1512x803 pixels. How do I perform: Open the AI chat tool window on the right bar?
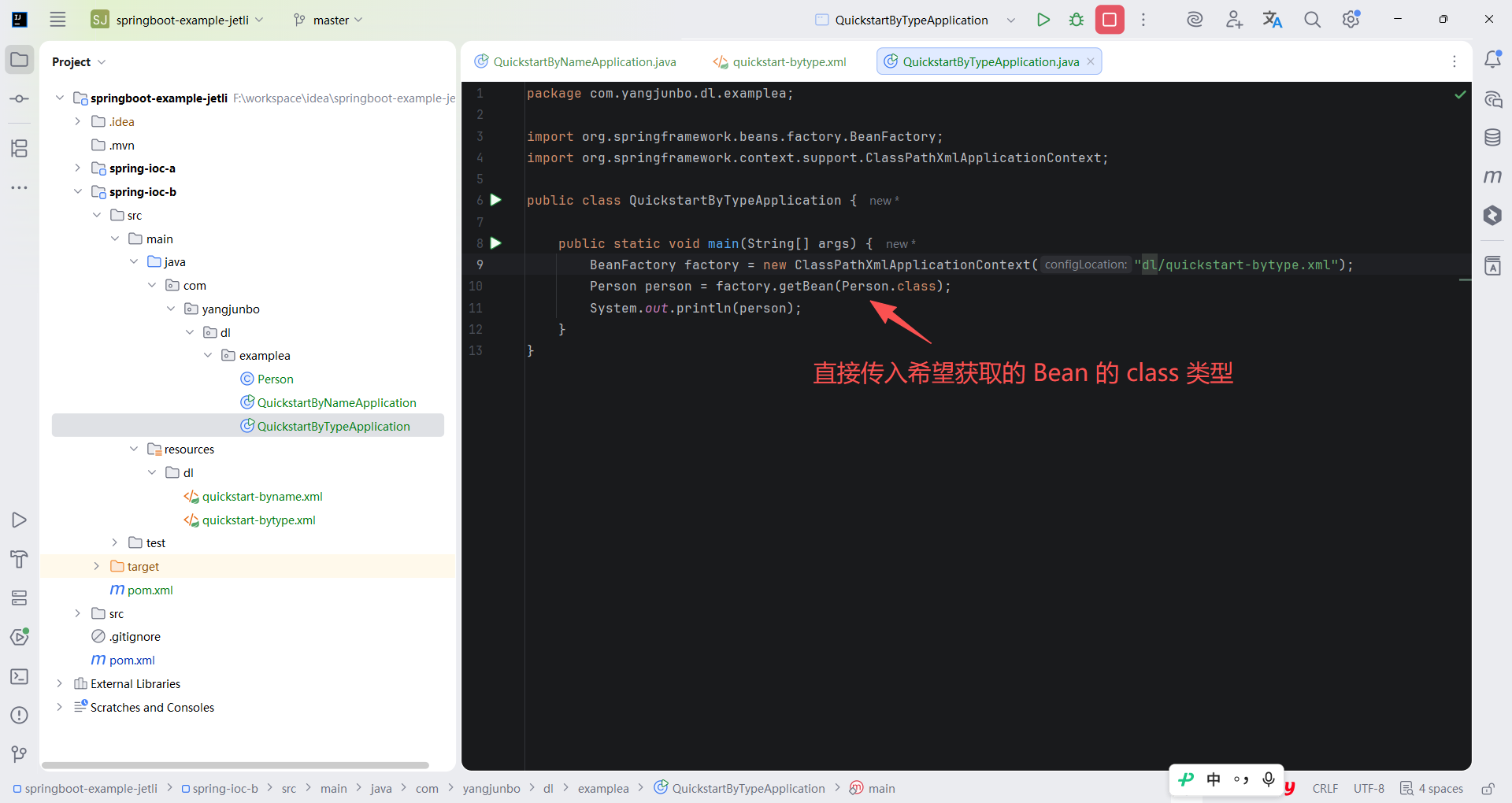1492,99
